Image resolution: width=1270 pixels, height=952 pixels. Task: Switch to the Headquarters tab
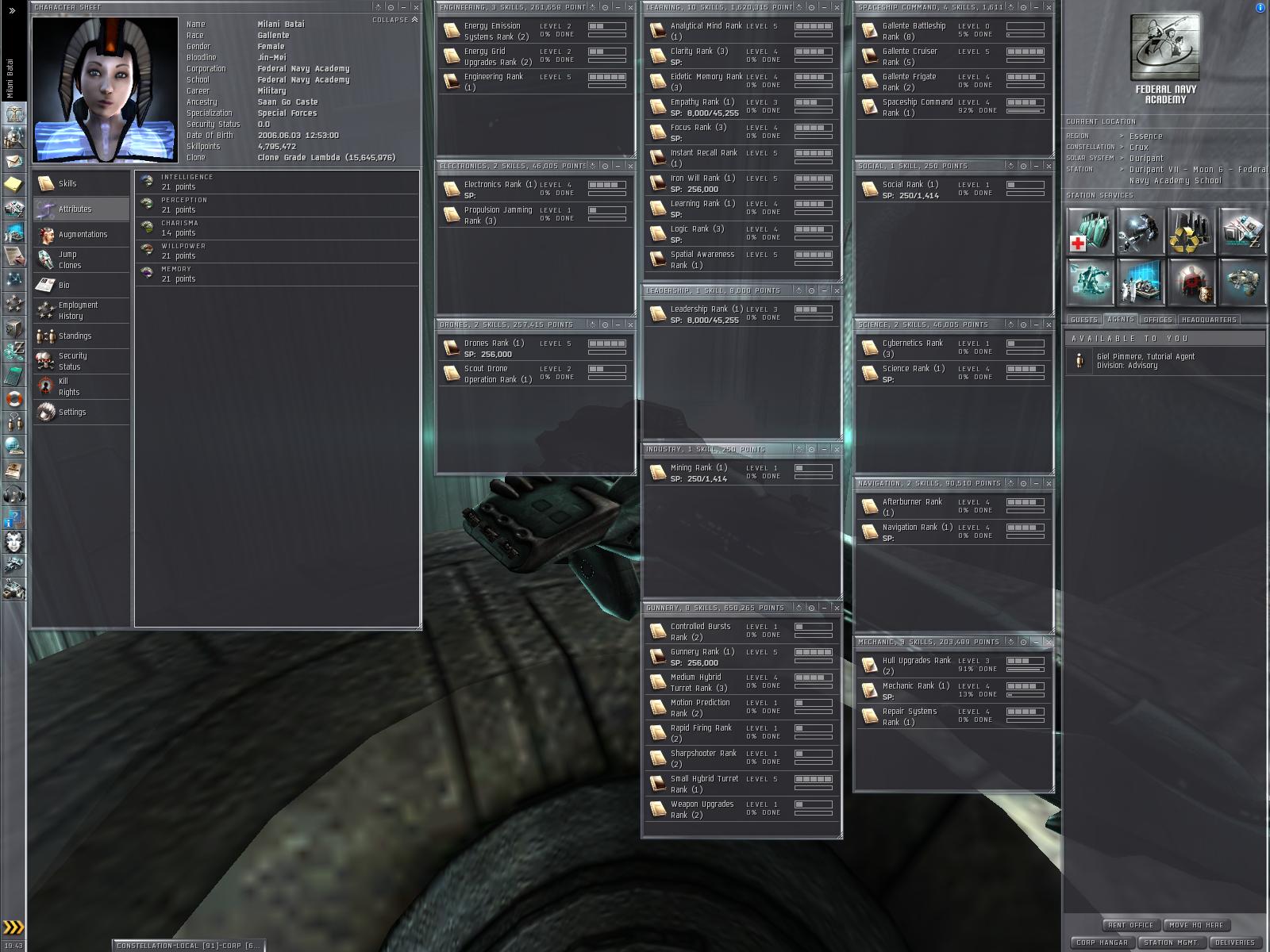[x=1209, y=320]
